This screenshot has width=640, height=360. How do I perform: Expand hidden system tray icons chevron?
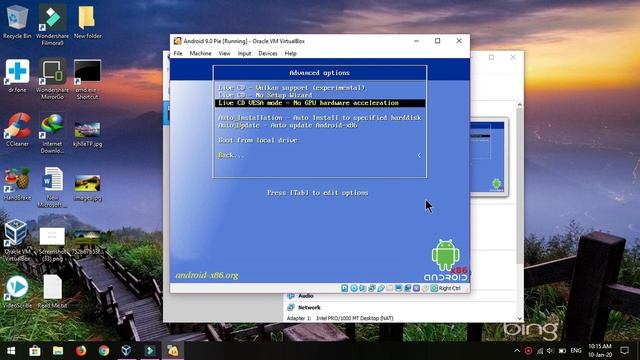click(x=517, y=351)
